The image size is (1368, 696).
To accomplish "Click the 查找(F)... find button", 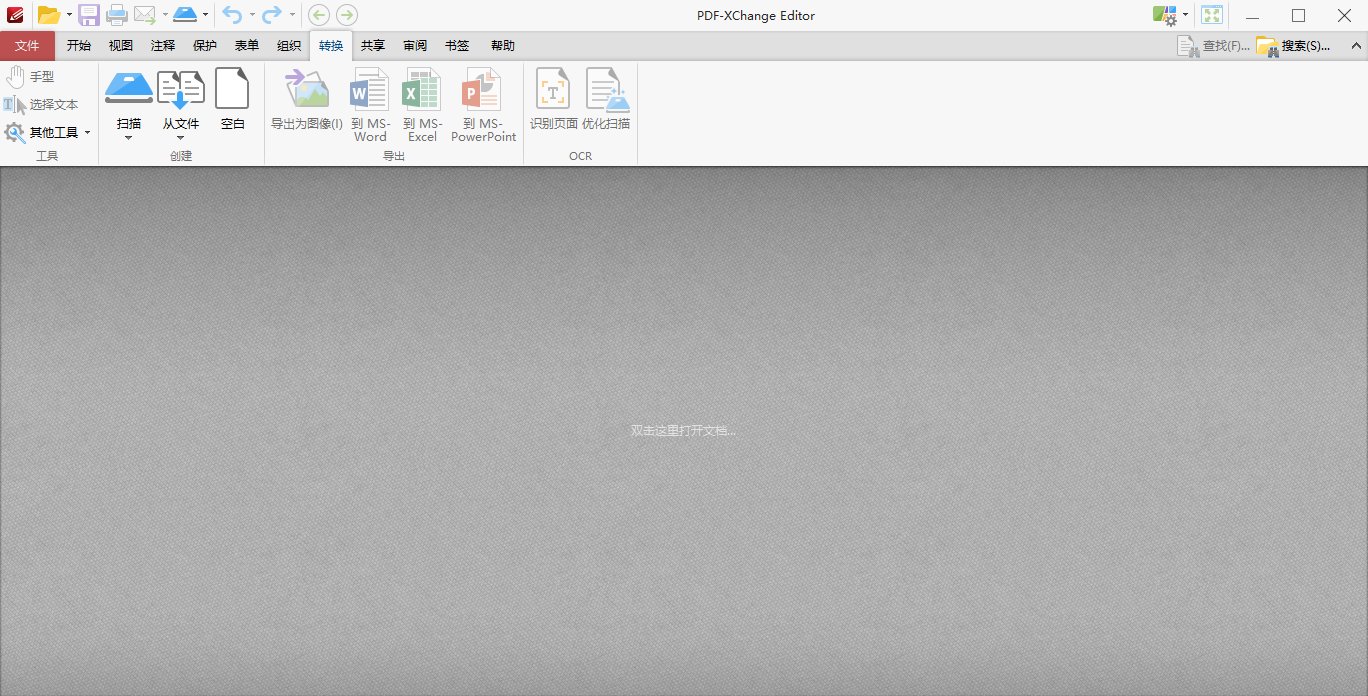I will pyautogui.click(x=1213, y=45).
